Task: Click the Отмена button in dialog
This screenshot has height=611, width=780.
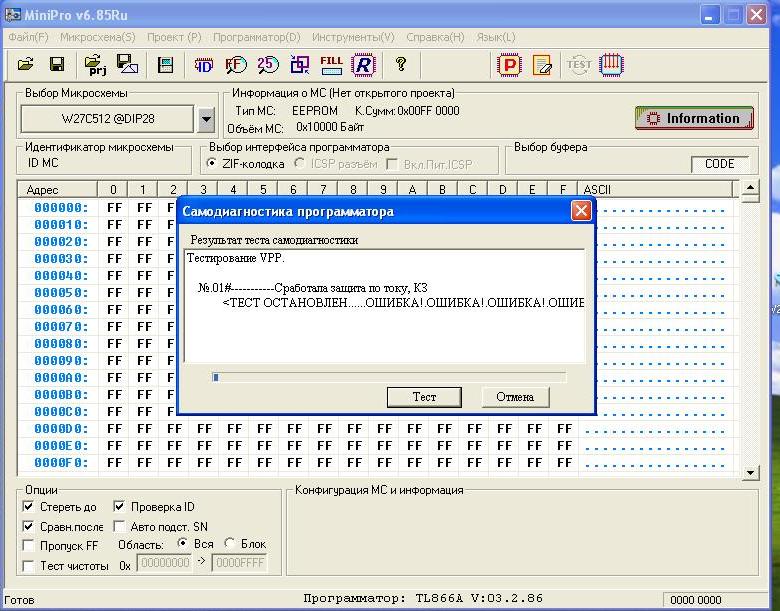Action: click(x=515, y=397)
